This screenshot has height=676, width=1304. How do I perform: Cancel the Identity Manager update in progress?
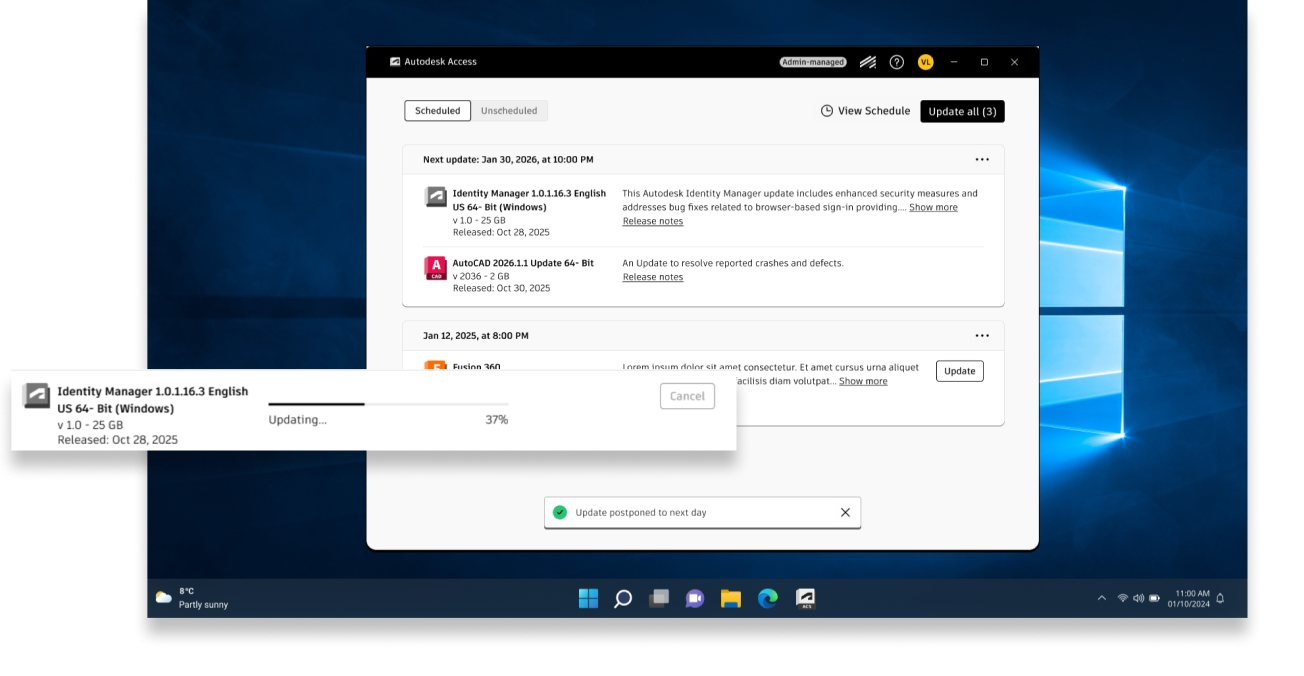687,396
